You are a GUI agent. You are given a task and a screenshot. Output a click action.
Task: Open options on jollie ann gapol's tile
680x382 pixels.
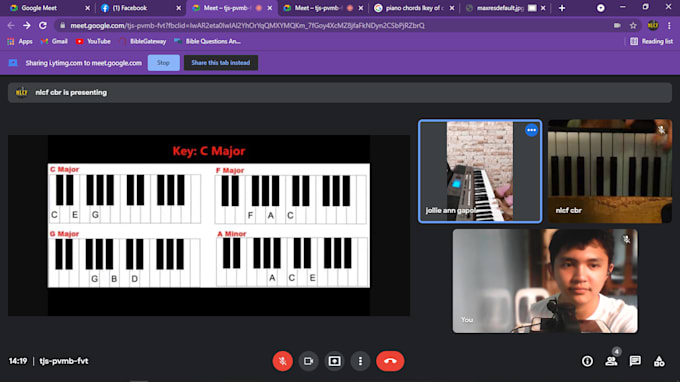pos(531,130)
